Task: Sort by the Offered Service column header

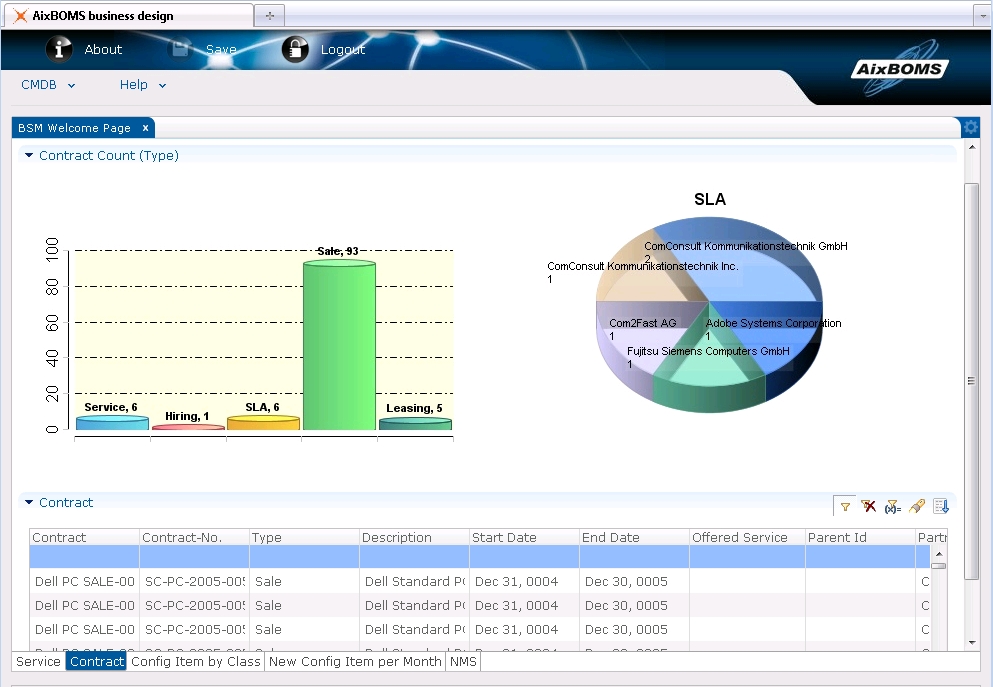Action: (x=747, y=538)
